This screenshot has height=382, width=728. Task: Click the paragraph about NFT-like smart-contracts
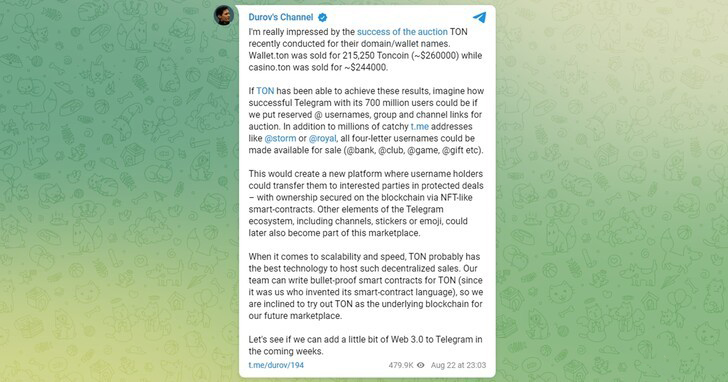[366, 203]
